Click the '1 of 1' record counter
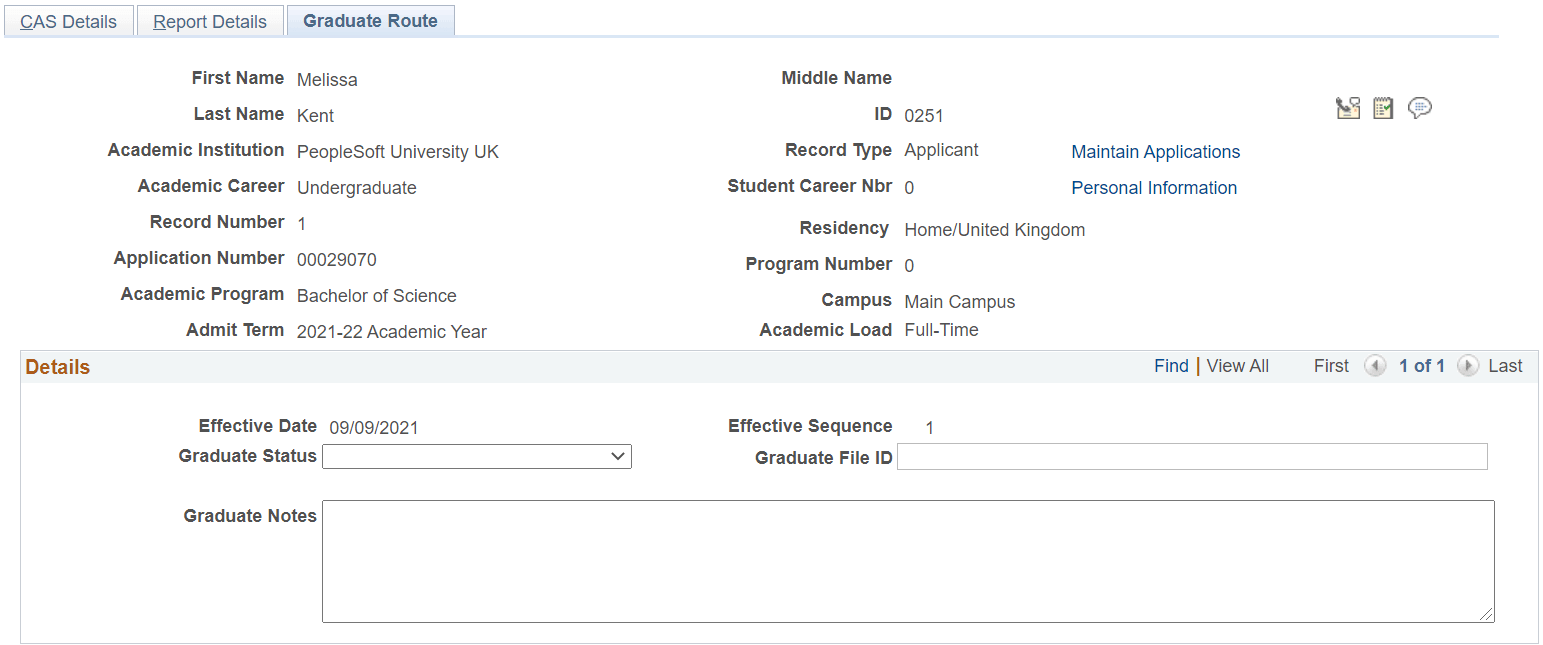 (x=1421, y=365)
